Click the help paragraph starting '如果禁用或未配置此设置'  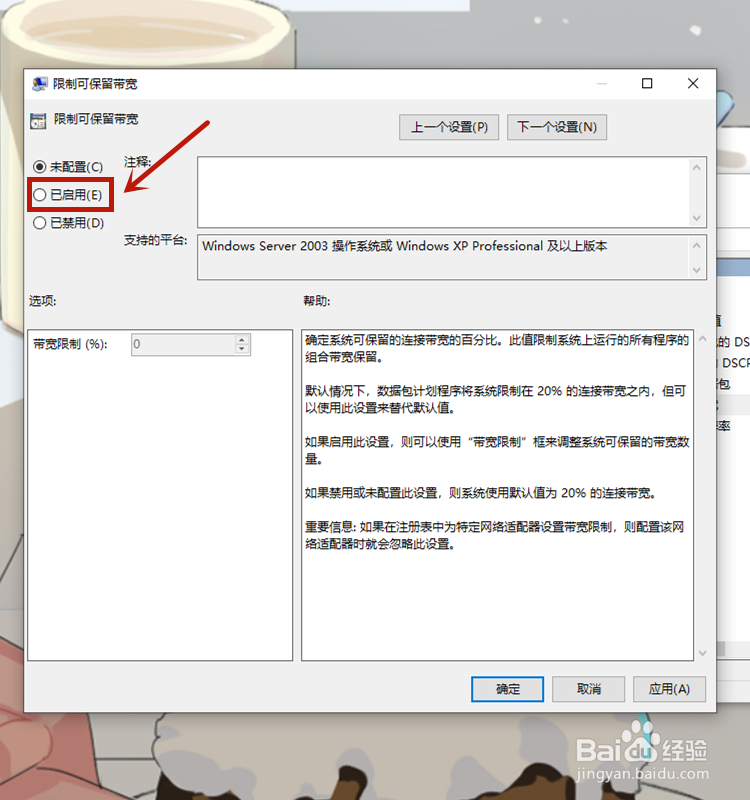pyautogui.click(x=480, y=493)
